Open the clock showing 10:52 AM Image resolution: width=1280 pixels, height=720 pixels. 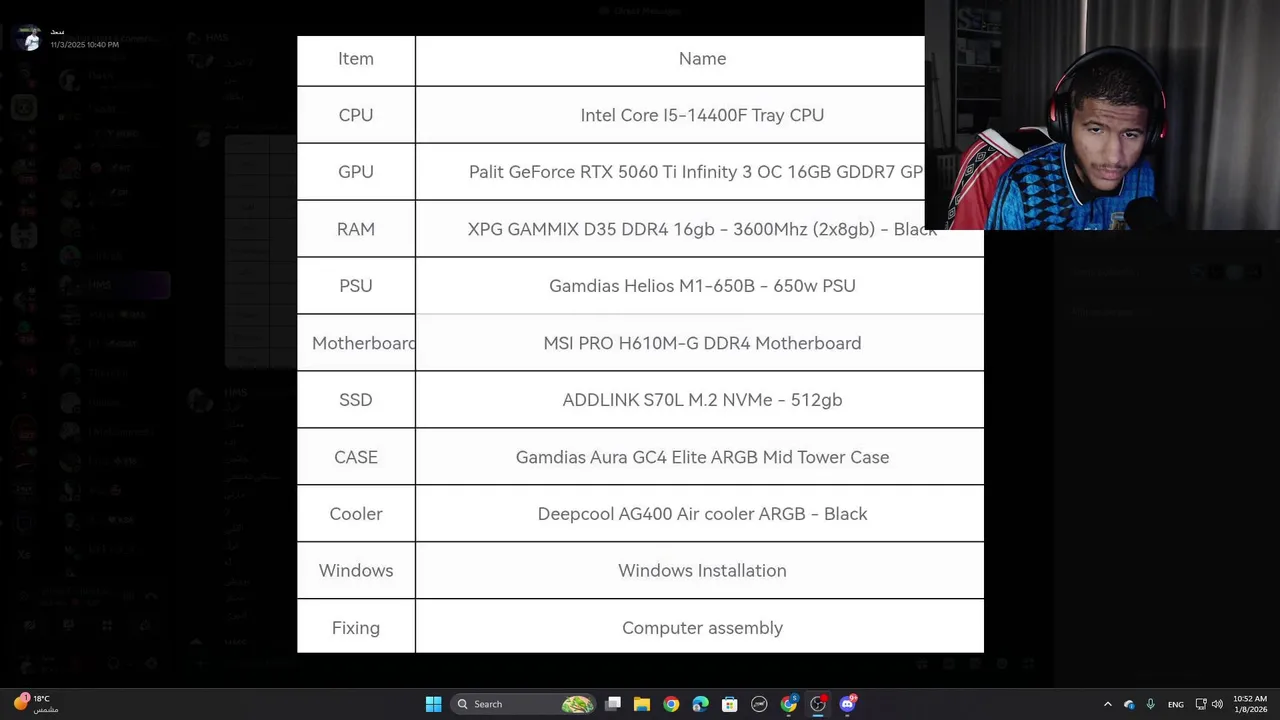[1250, 704]
